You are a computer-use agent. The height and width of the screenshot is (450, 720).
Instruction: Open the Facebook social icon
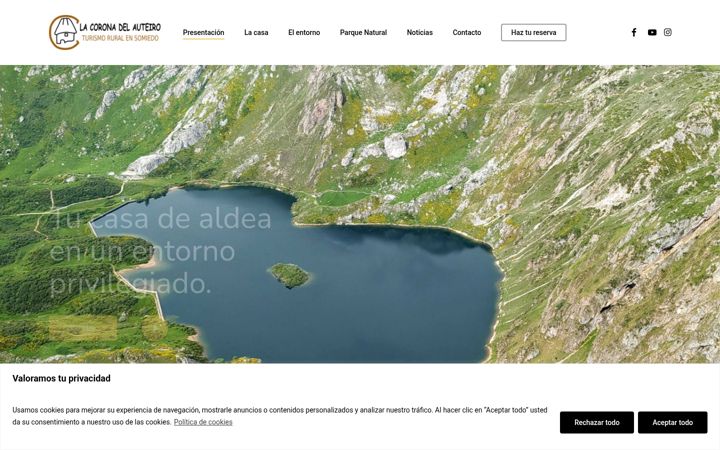[x=634, y=32]
